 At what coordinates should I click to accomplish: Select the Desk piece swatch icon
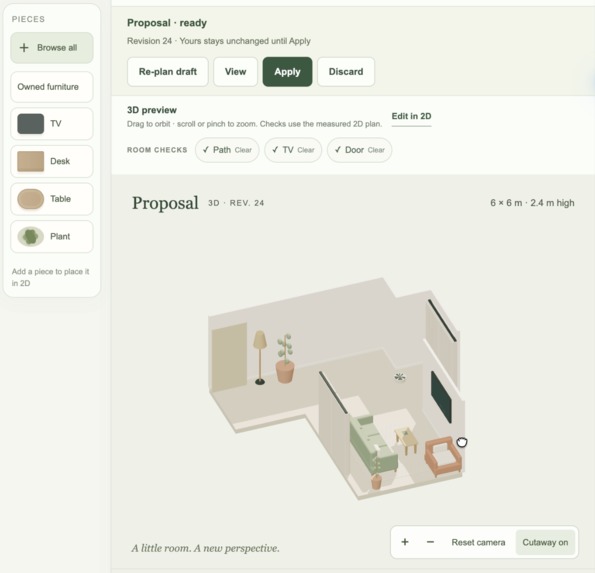pos(30,161)
